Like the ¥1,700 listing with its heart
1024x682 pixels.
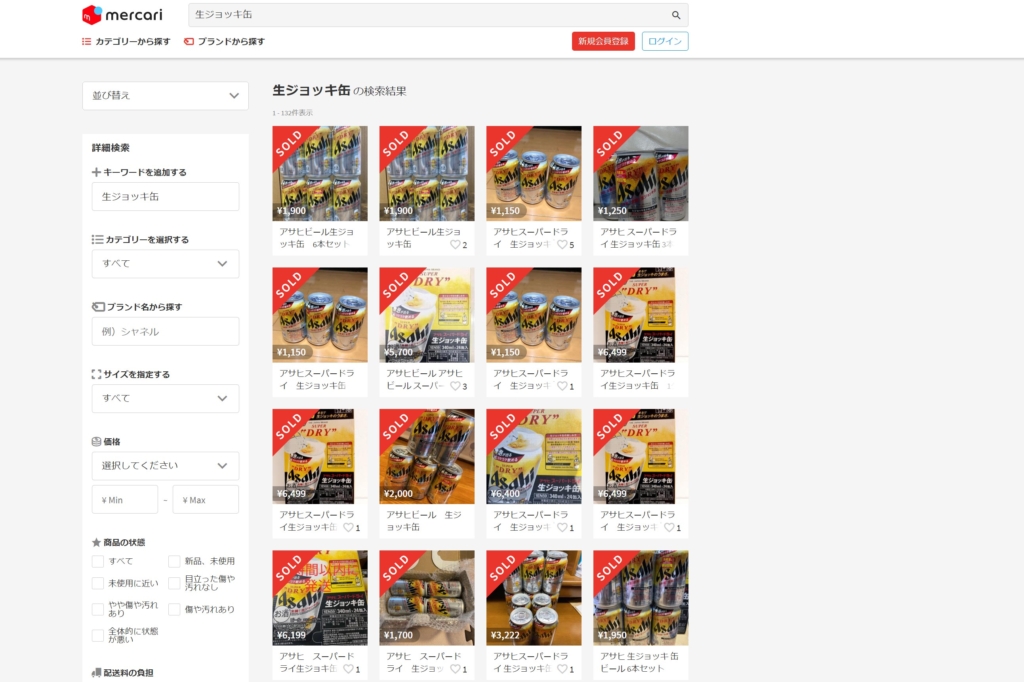point(455,668)
